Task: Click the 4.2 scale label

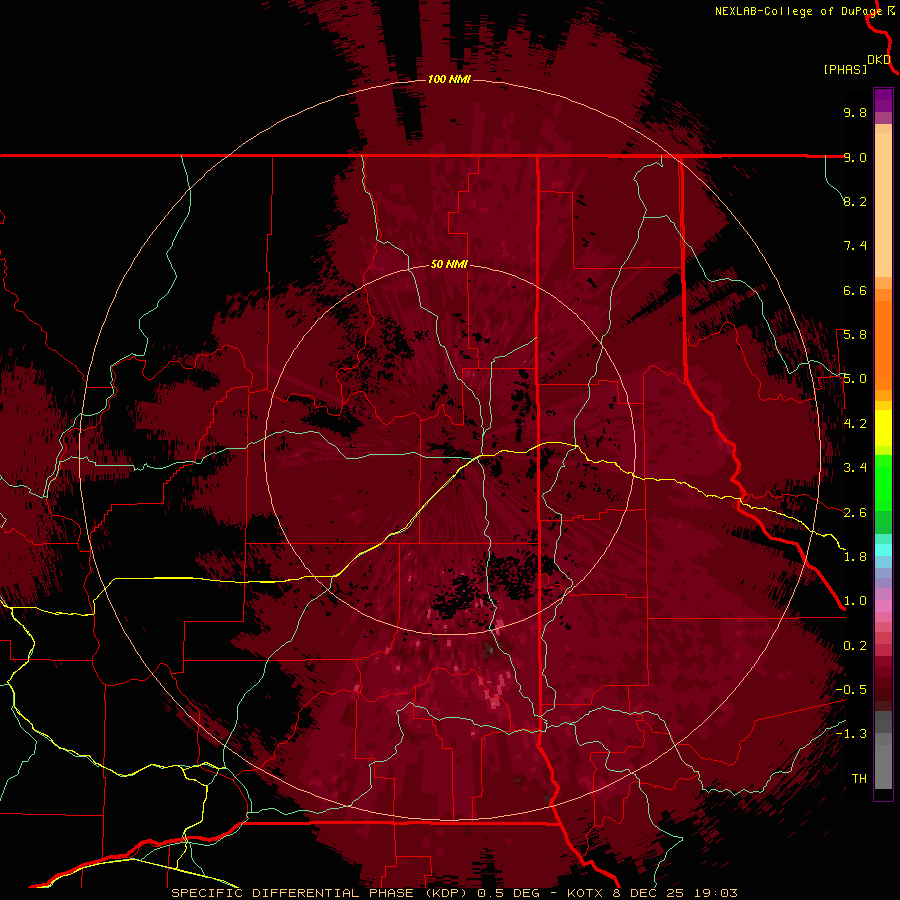Action: [855, 424]
